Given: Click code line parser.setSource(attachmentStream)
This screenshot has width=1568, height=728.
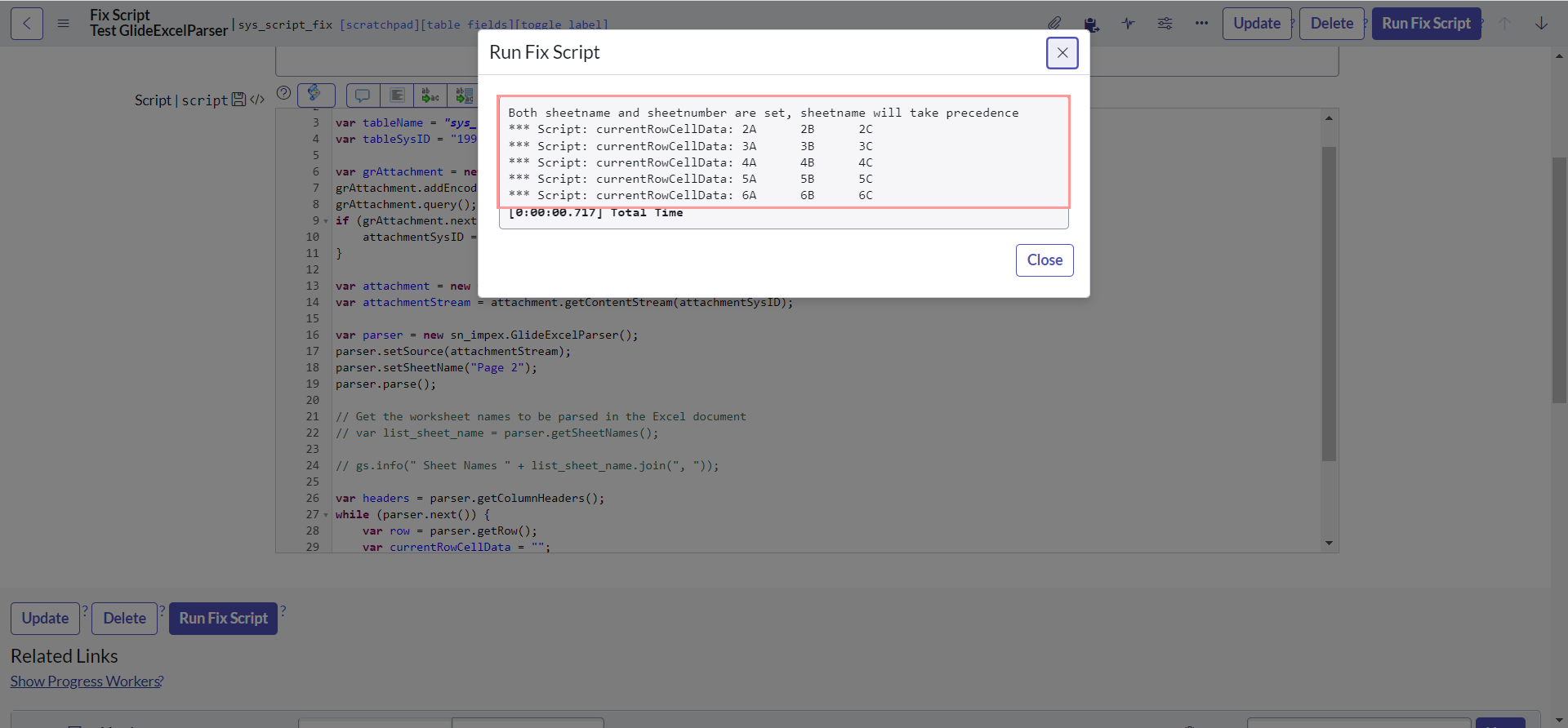Looking at the screenshot, I should pos(452,352).
